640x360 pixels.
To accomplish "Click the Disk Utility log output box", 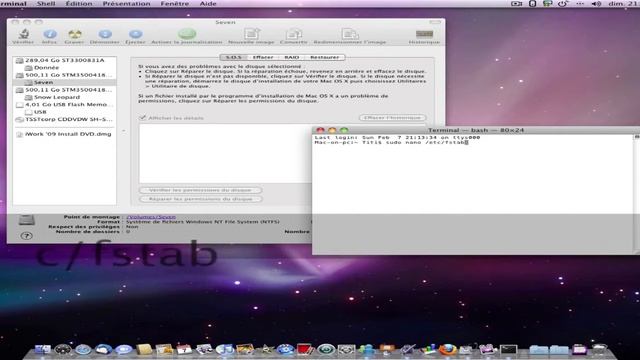I will [x=225, y=153].
